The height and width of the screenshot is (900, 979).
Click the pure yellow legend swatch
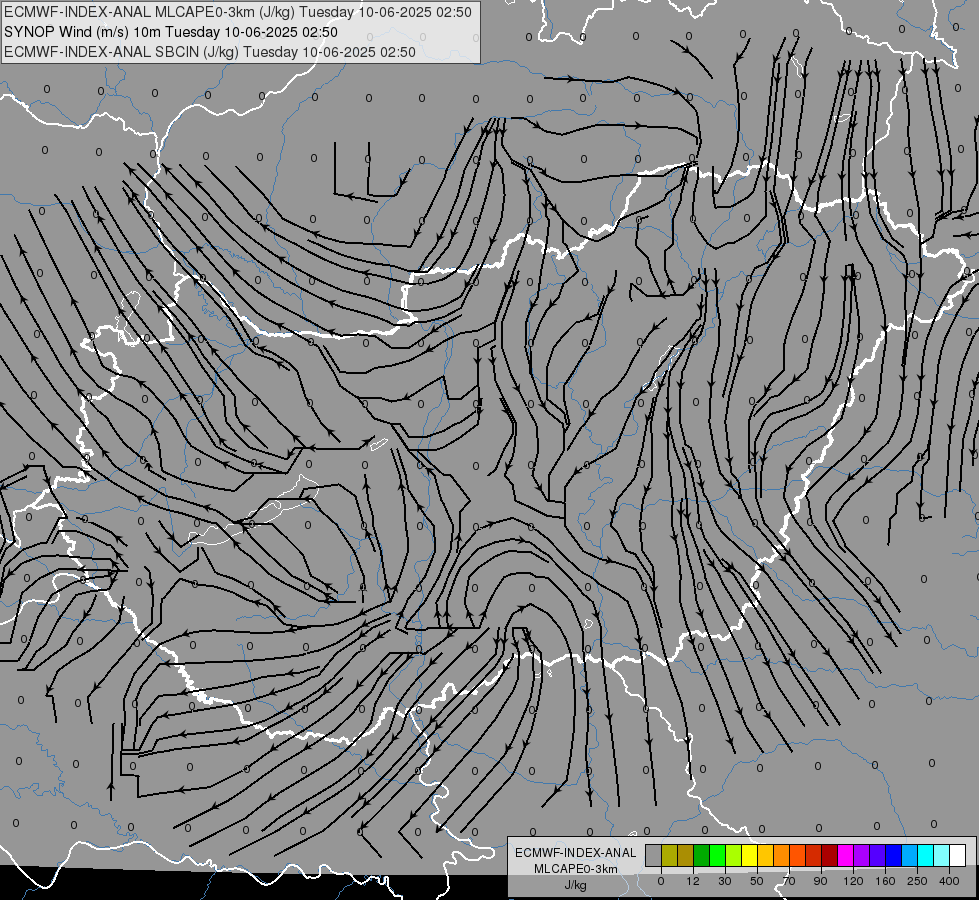[x=750, y=855]
